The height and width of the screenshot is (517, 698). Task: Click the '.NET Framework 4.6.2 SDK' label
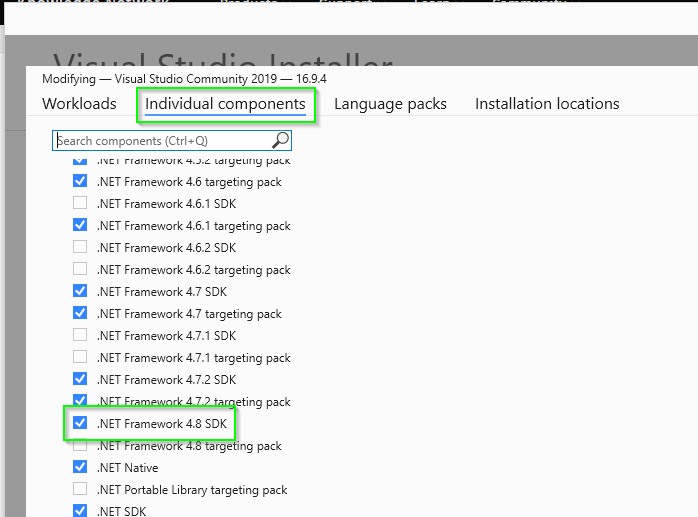tap(166, 248)
